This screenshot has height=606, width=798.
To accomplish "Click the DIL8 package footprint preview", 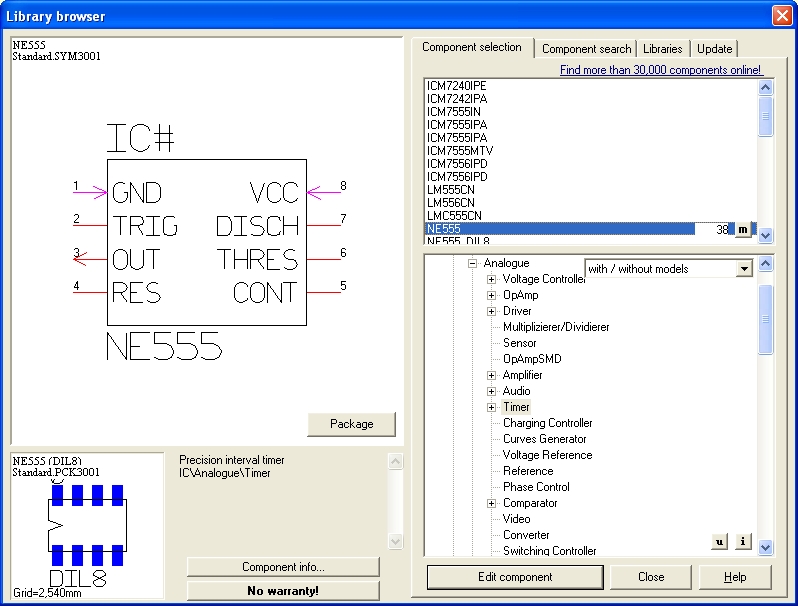I will pos(86,526).
